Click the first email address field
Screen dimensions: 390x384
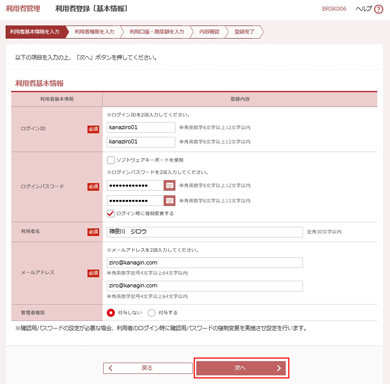coord(205,263)
